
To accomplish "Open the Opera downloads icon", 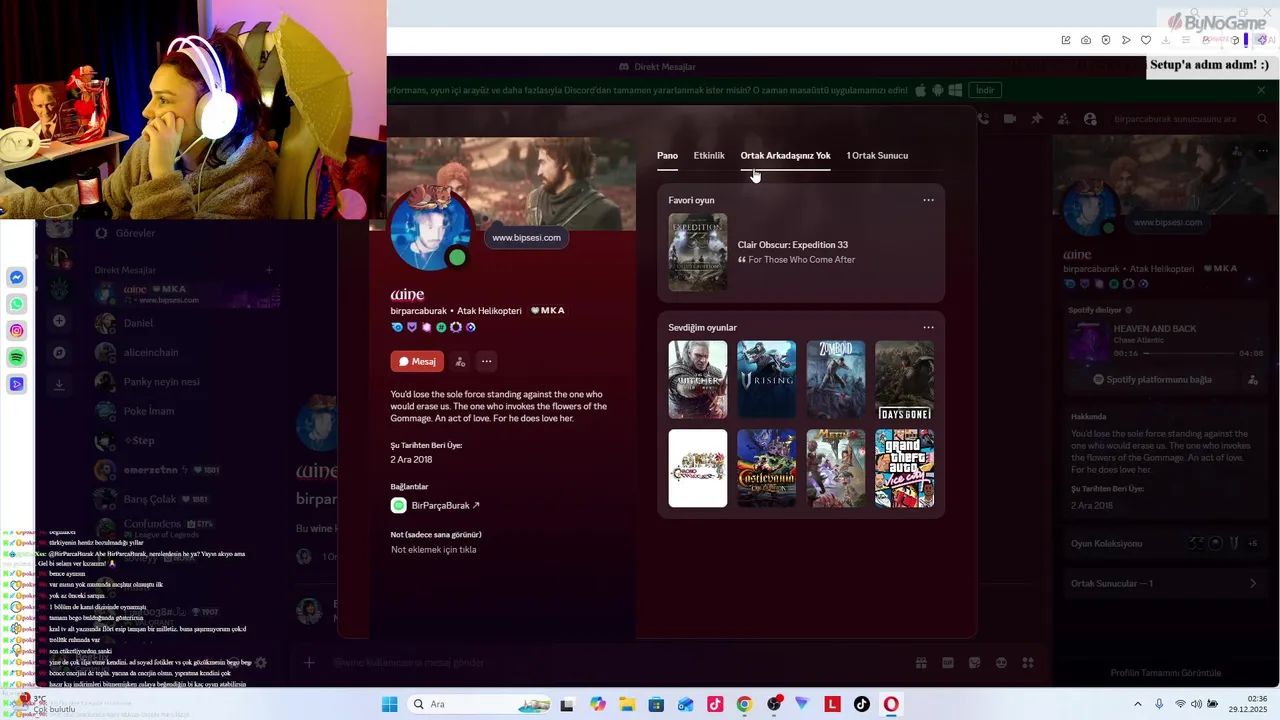I will (1166, 40).
